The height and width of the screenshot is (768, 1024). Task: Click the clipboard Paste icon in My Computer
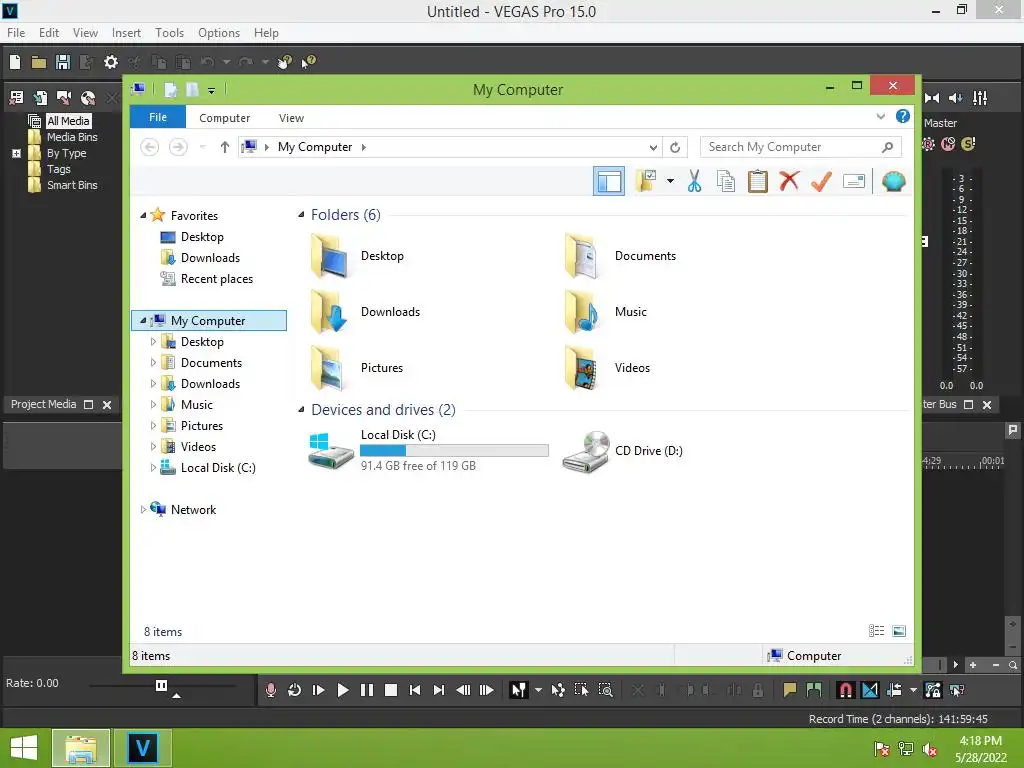(758, 181)
